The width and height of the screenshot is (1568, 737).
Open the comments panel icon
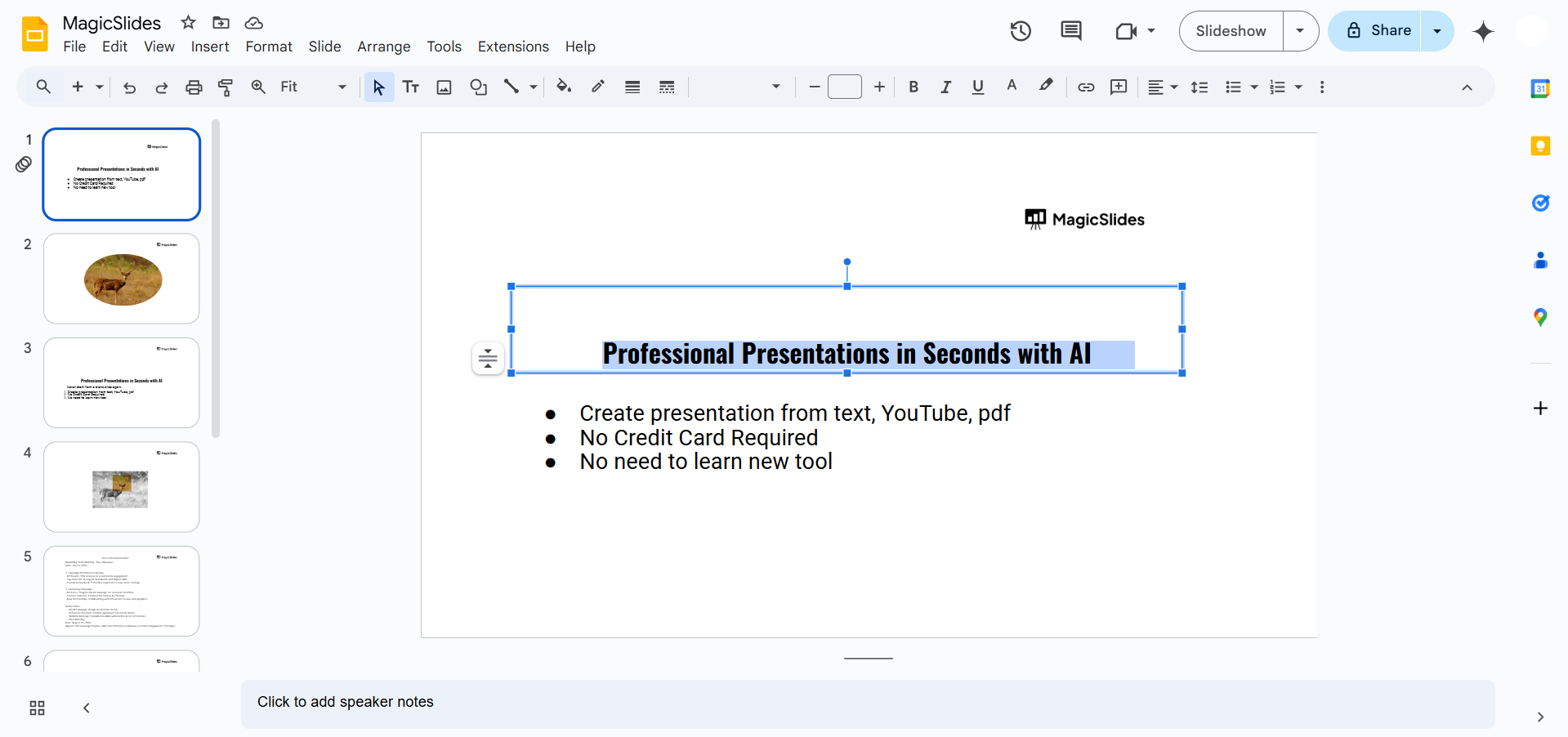click(x=1070, y=31)
